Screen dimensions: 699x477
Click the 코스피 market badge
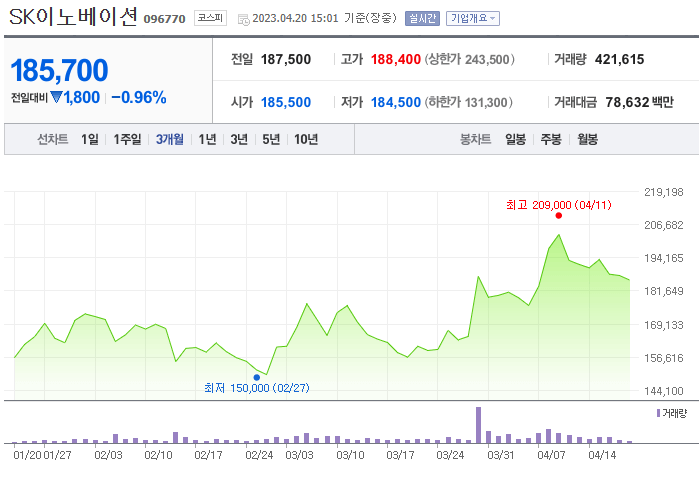pyautogui.click(x=210, y=18)
